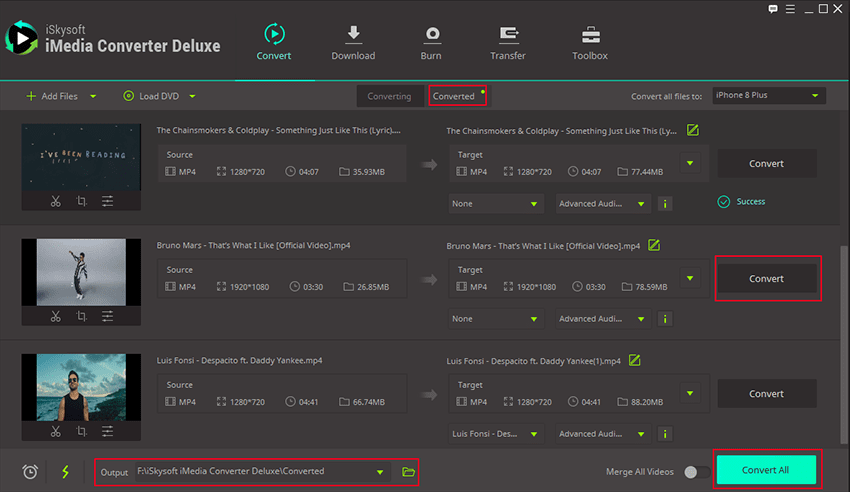Open the iPhone 8 Plus format dropdown
850x492 pixels.
769,95
